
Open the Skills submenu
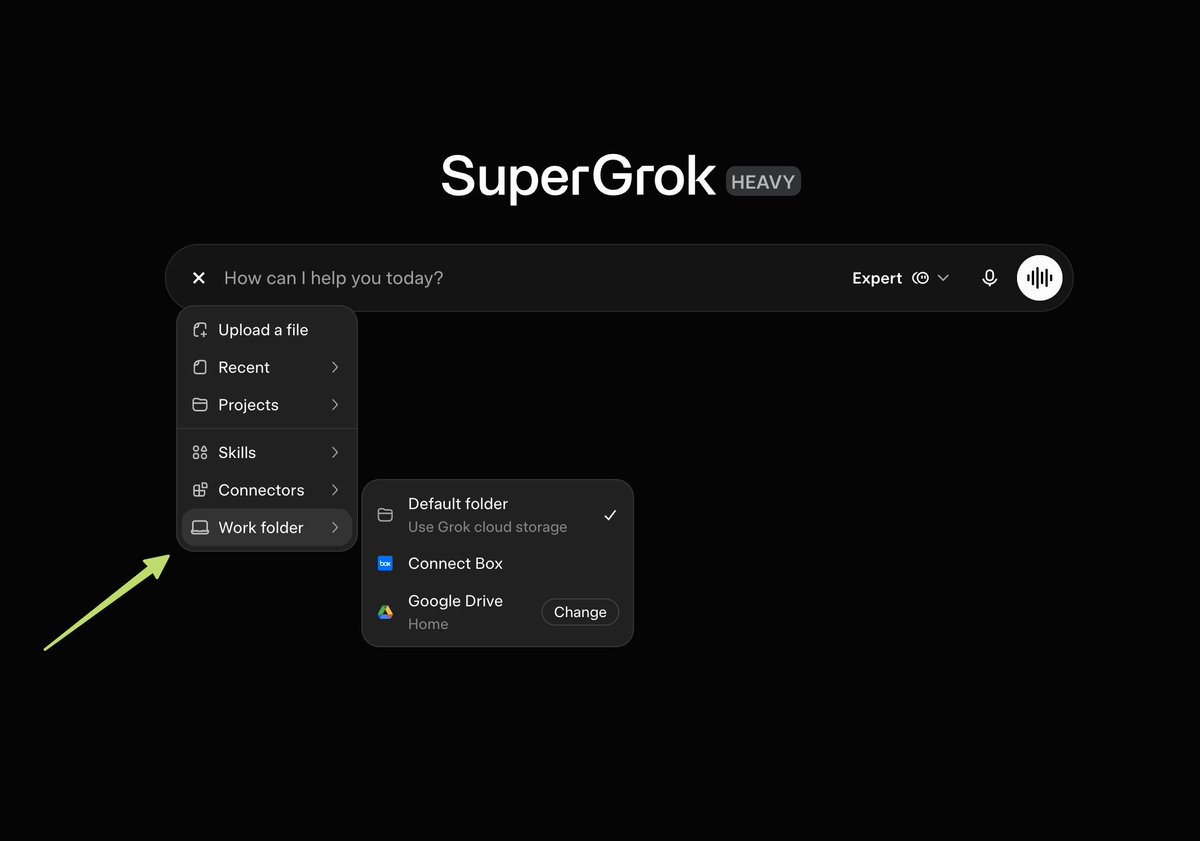click(267, 452)
